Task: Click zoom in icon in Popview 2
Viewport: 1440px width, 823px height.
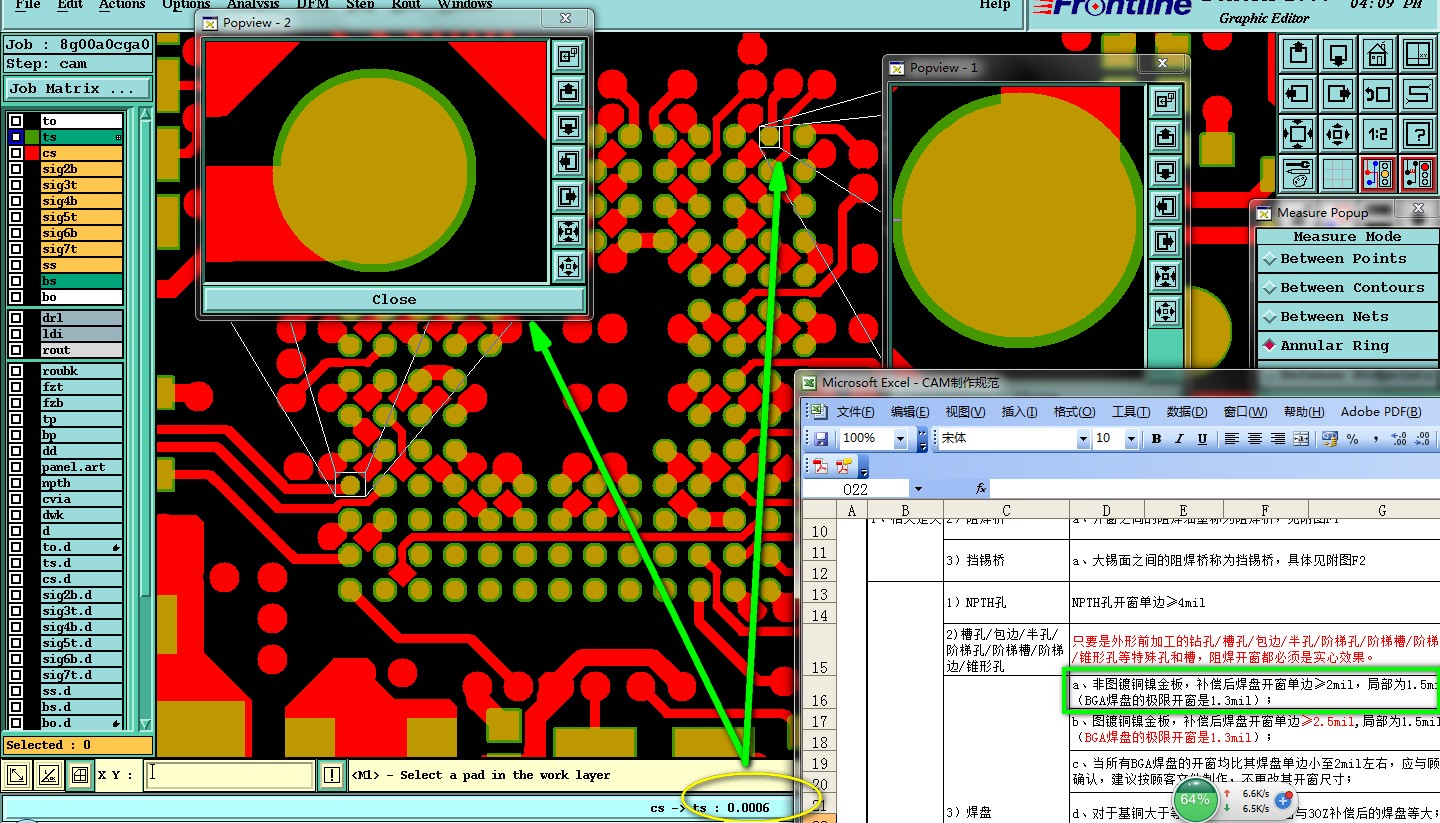Action: click(568, 231)
